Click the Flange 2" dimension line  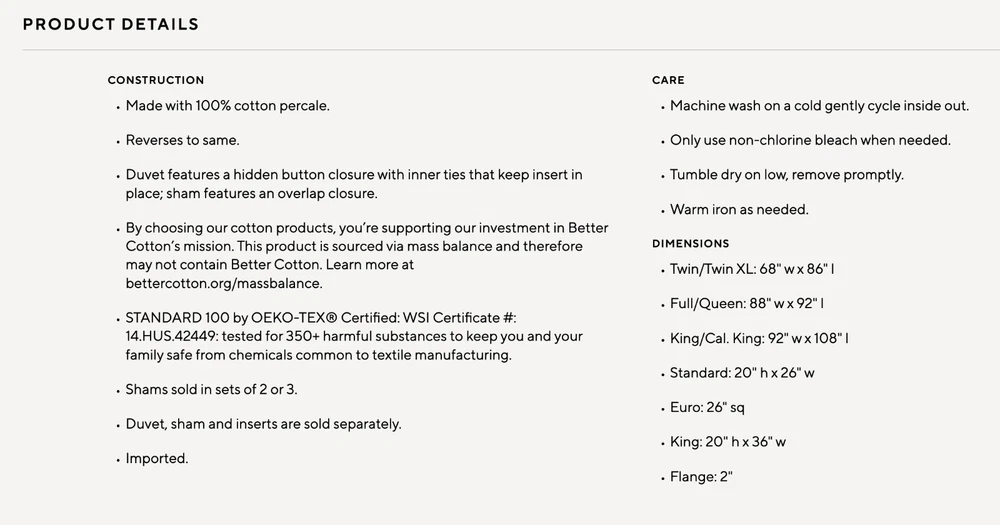(x=702, y=477)
